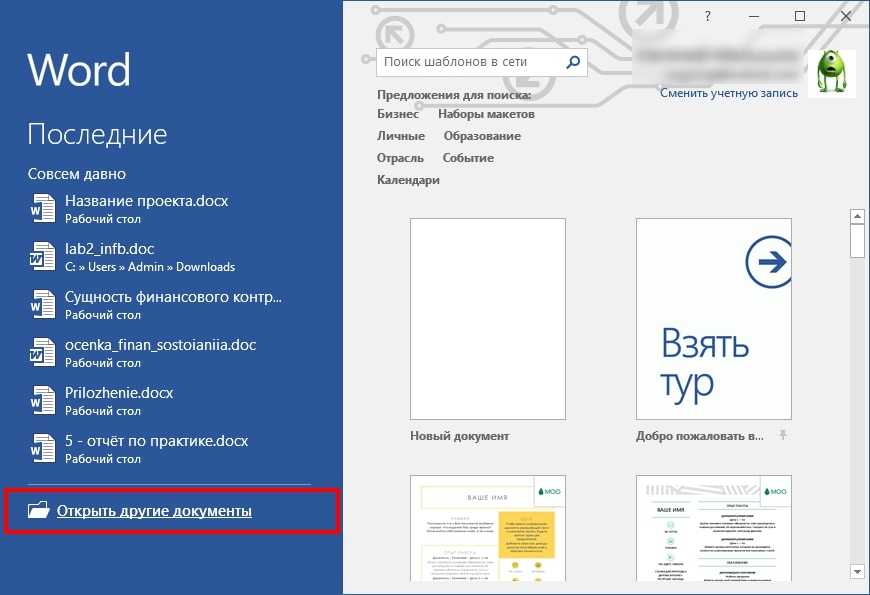Pin the Добро пожаловать template with pin icon
Screen dimensions: 870x595
(783, 435)
